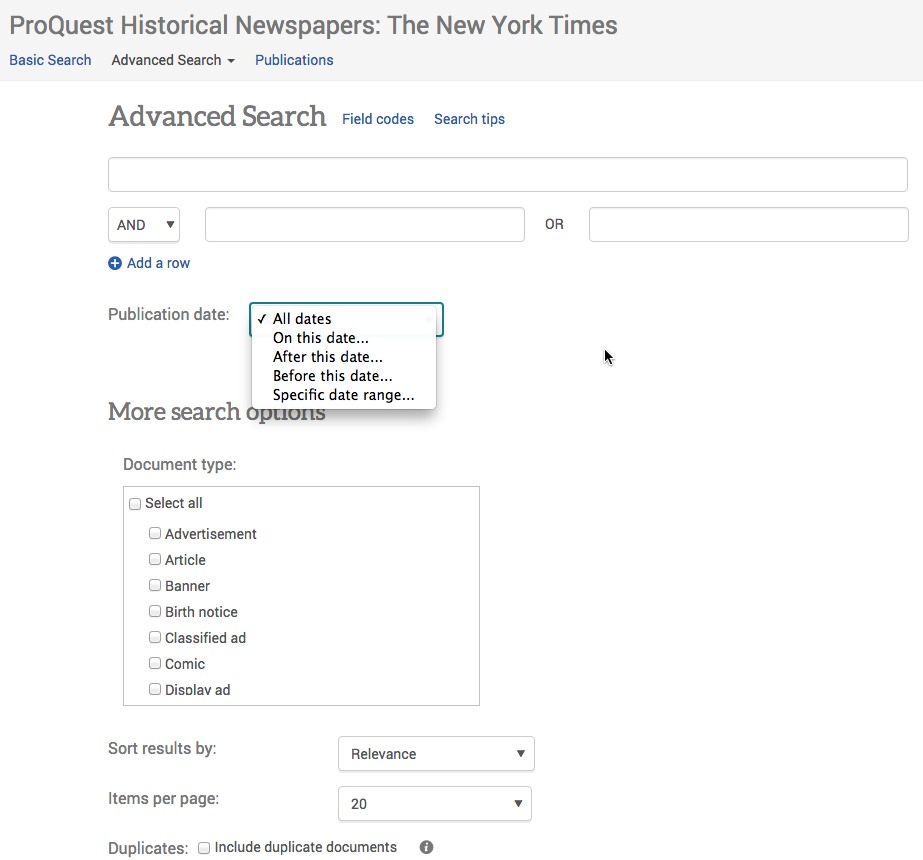Check the Birth notice document type
The width and height of the screenshot is (923, 860).
(155, 611)
